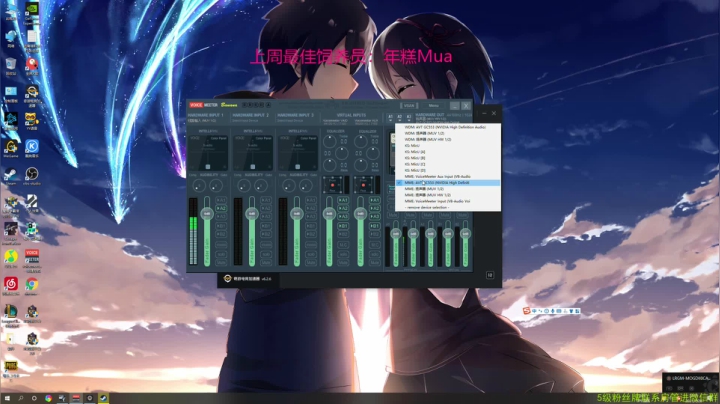
Task: Toggle A1 bus on Hardware Input 1
Action: 221,200
